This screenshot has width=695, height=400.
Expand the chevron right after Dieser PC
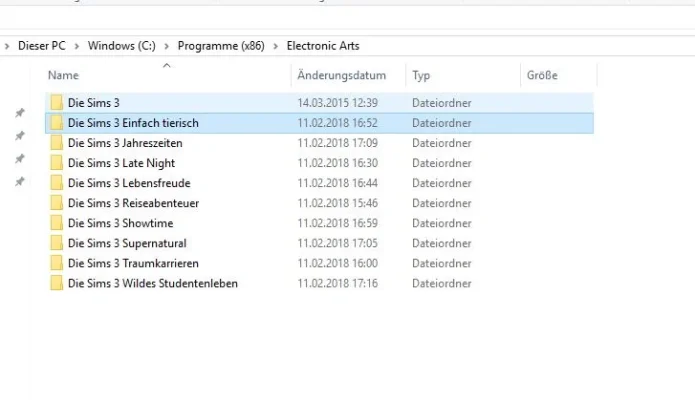pyautogui.click(x=78, y=46)
